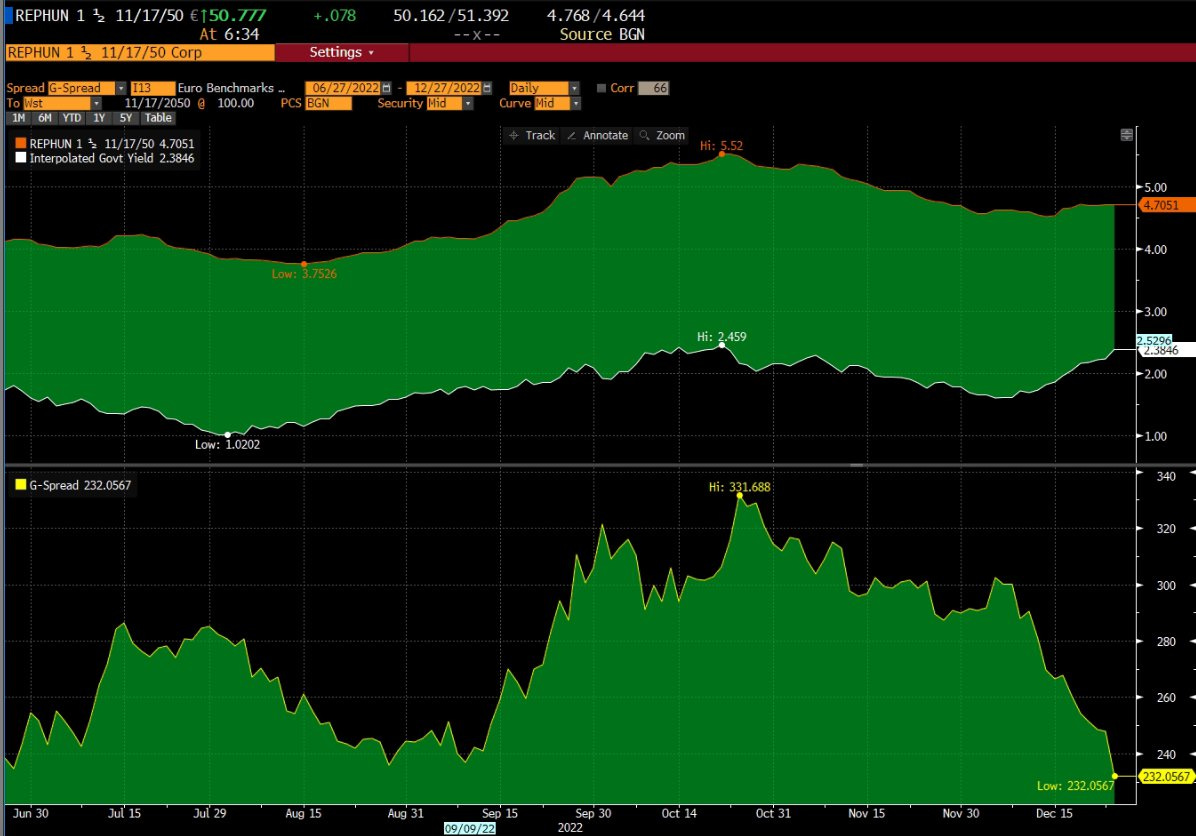Click the Zoom magnifier icon
Viewport: 1196px width, 836px height.
pos(645,136)
